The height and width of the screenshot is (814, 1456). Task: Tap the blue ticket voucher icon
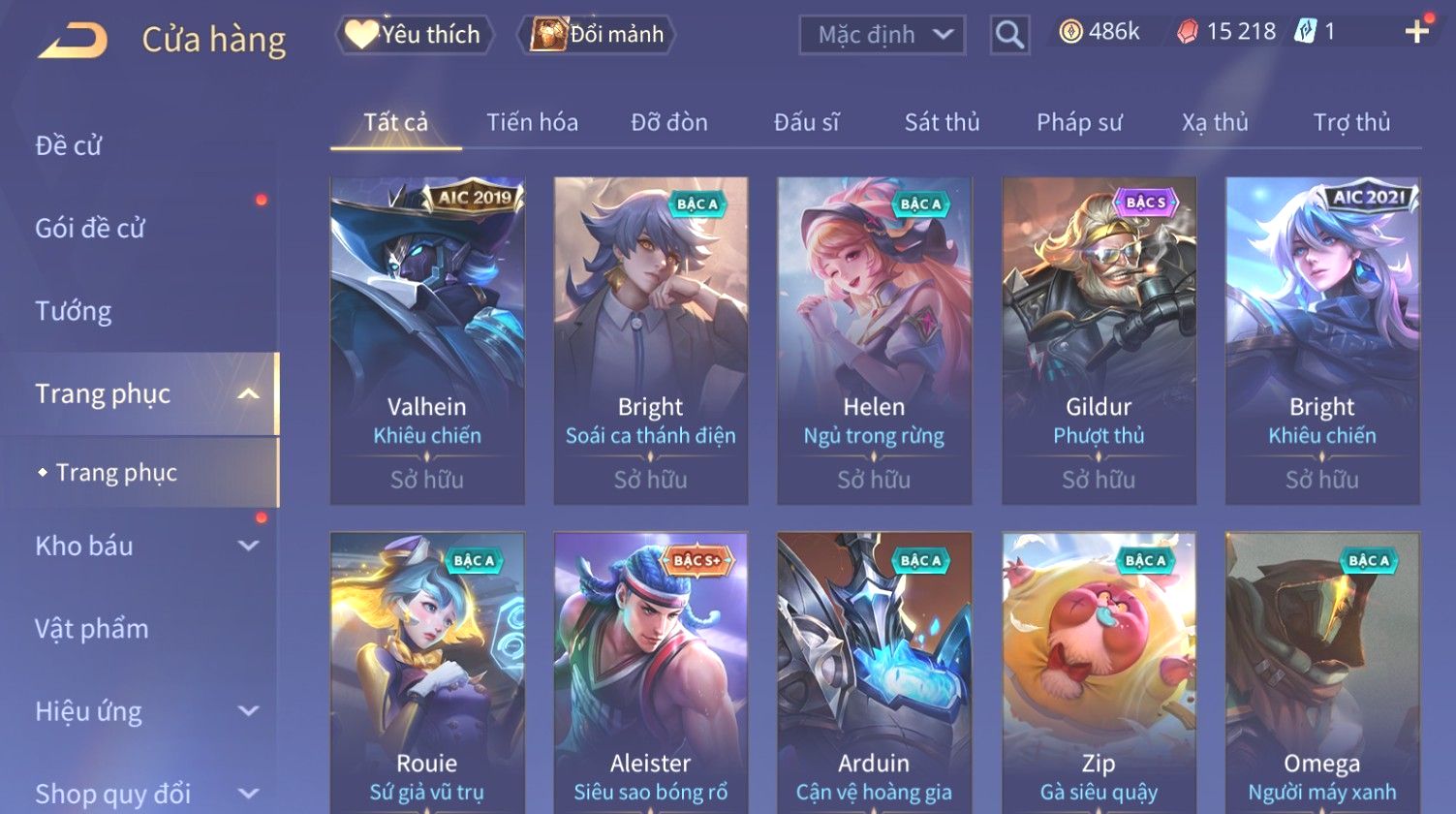pyautogui.click(x=1305, y=32)
